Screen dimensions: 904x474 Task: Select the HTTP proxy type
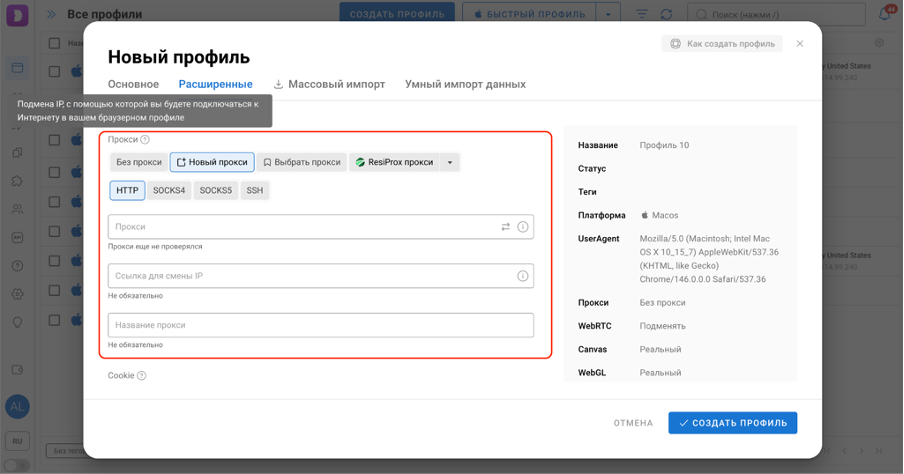click(127, 190)
